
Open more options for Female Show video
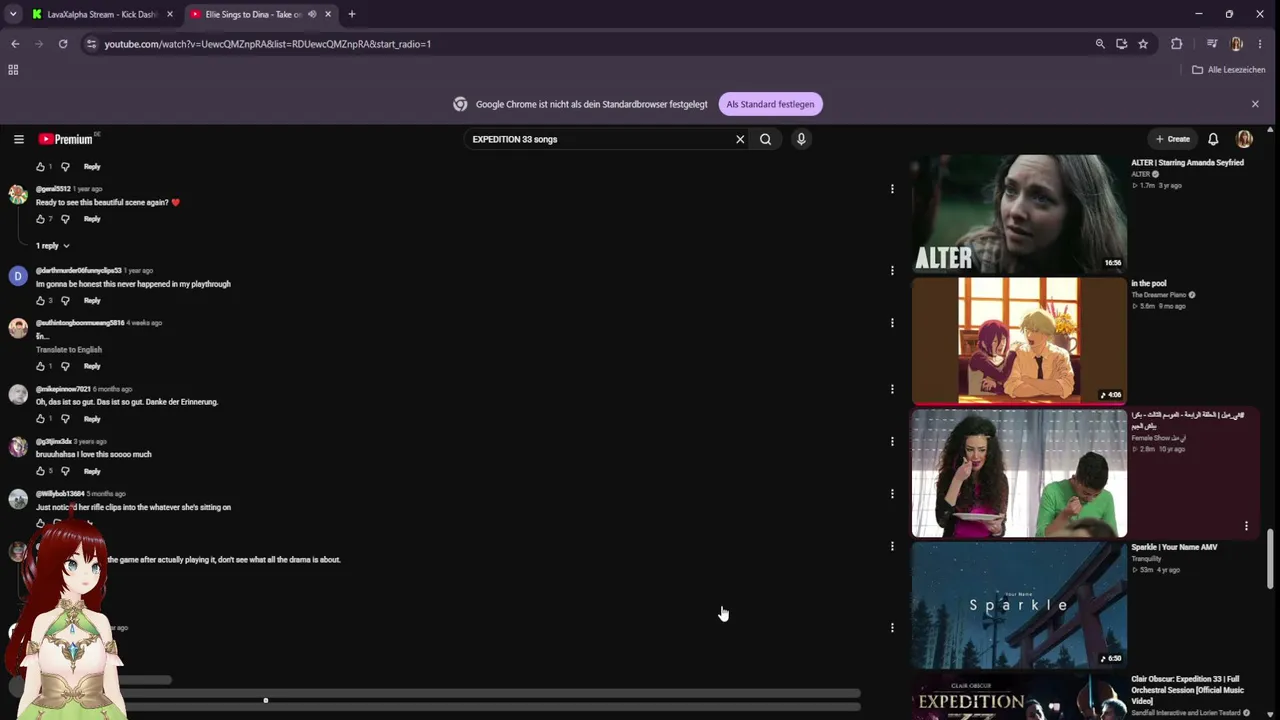coord(1246,526)
